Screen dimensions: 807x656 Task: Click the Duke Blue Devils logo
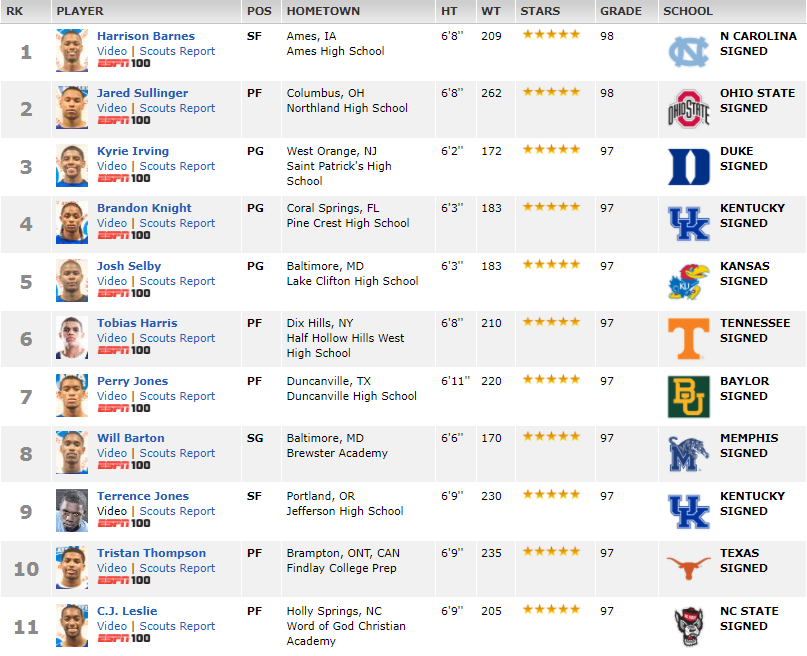tap(689, 167)
